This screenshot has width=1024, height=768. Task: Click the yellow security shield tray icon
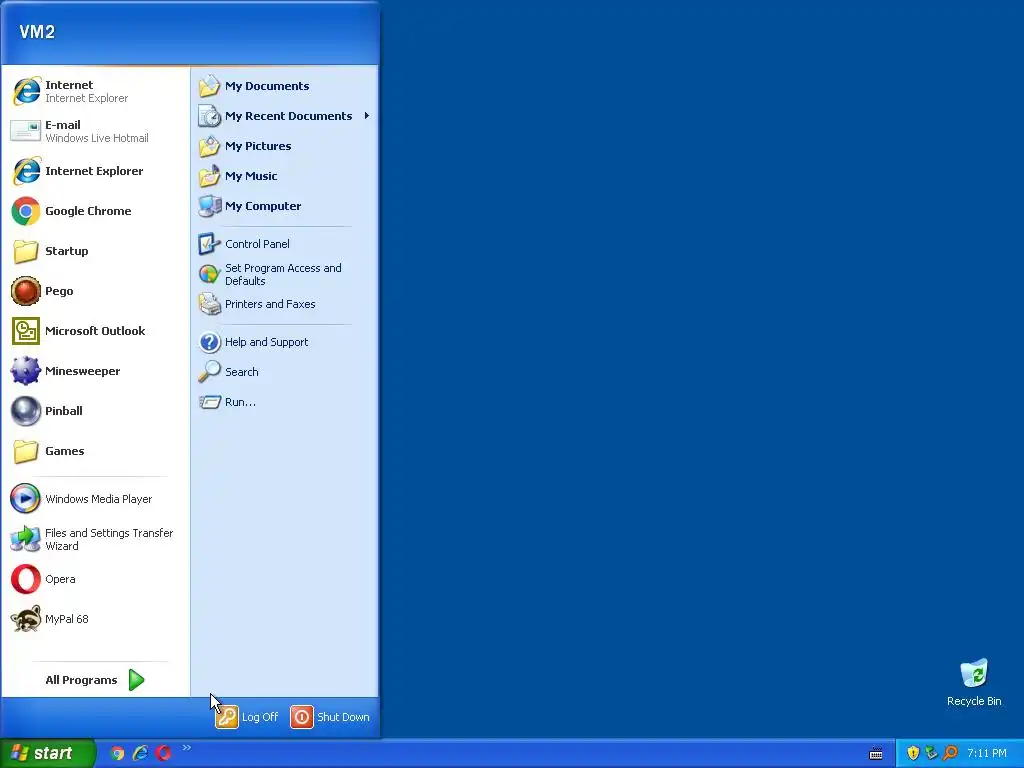(913, 753)
